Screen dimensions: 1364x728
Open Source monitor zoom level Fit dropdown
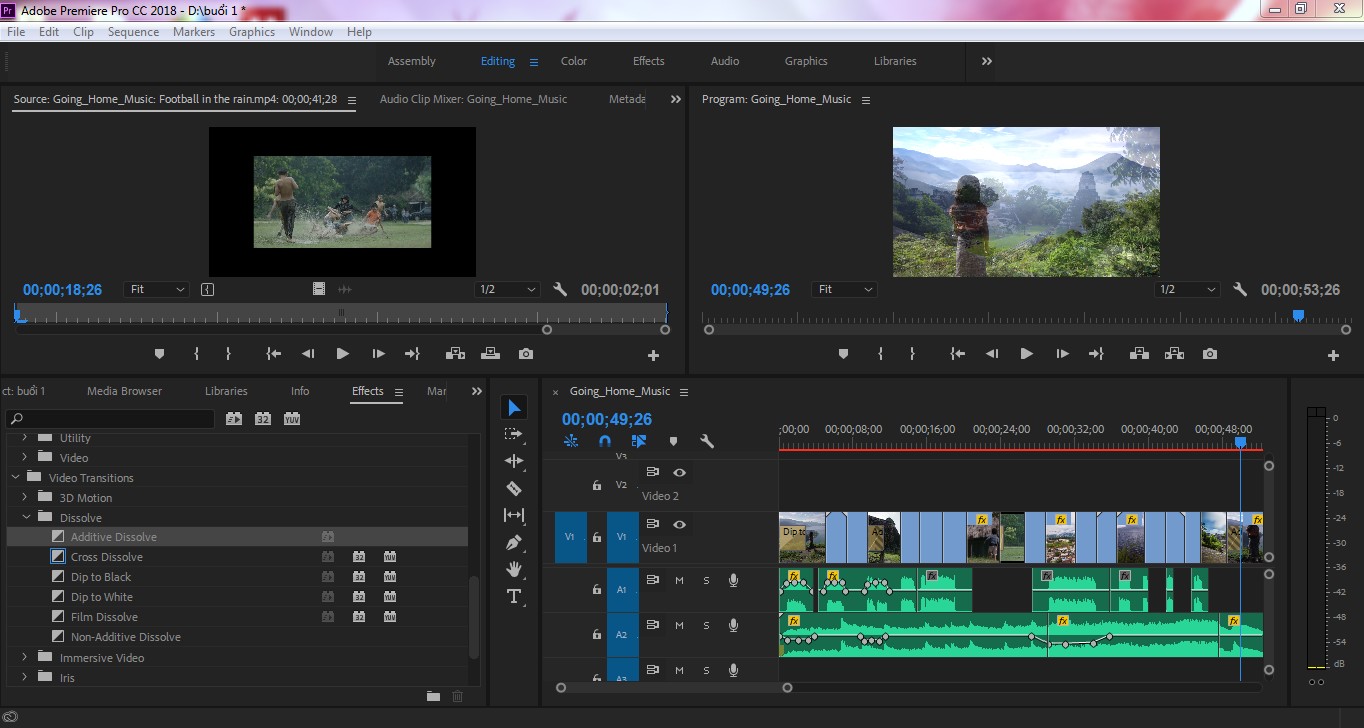157,289
